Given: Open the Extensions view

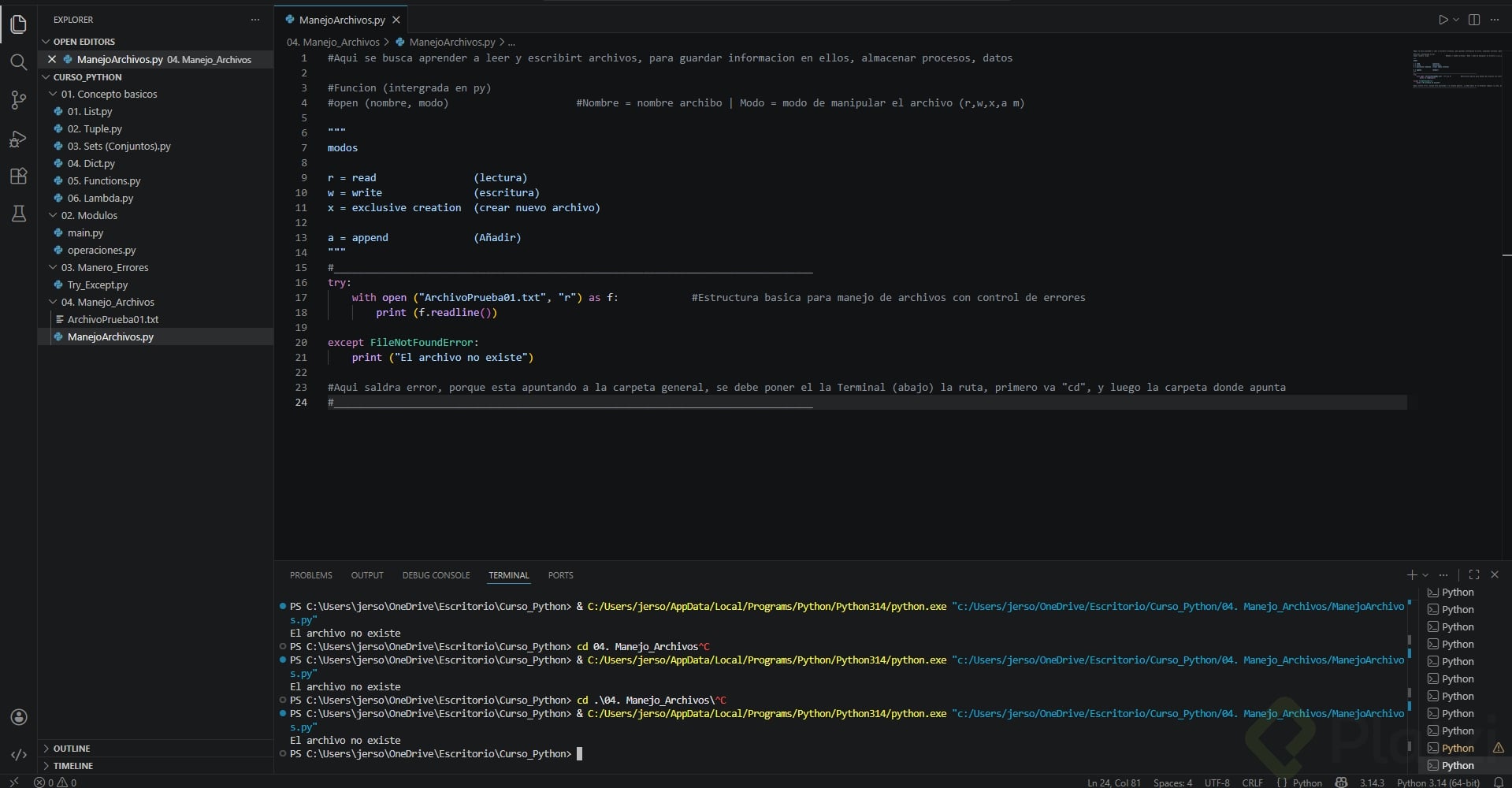Looking at the screenshot, I should [18, 176].
